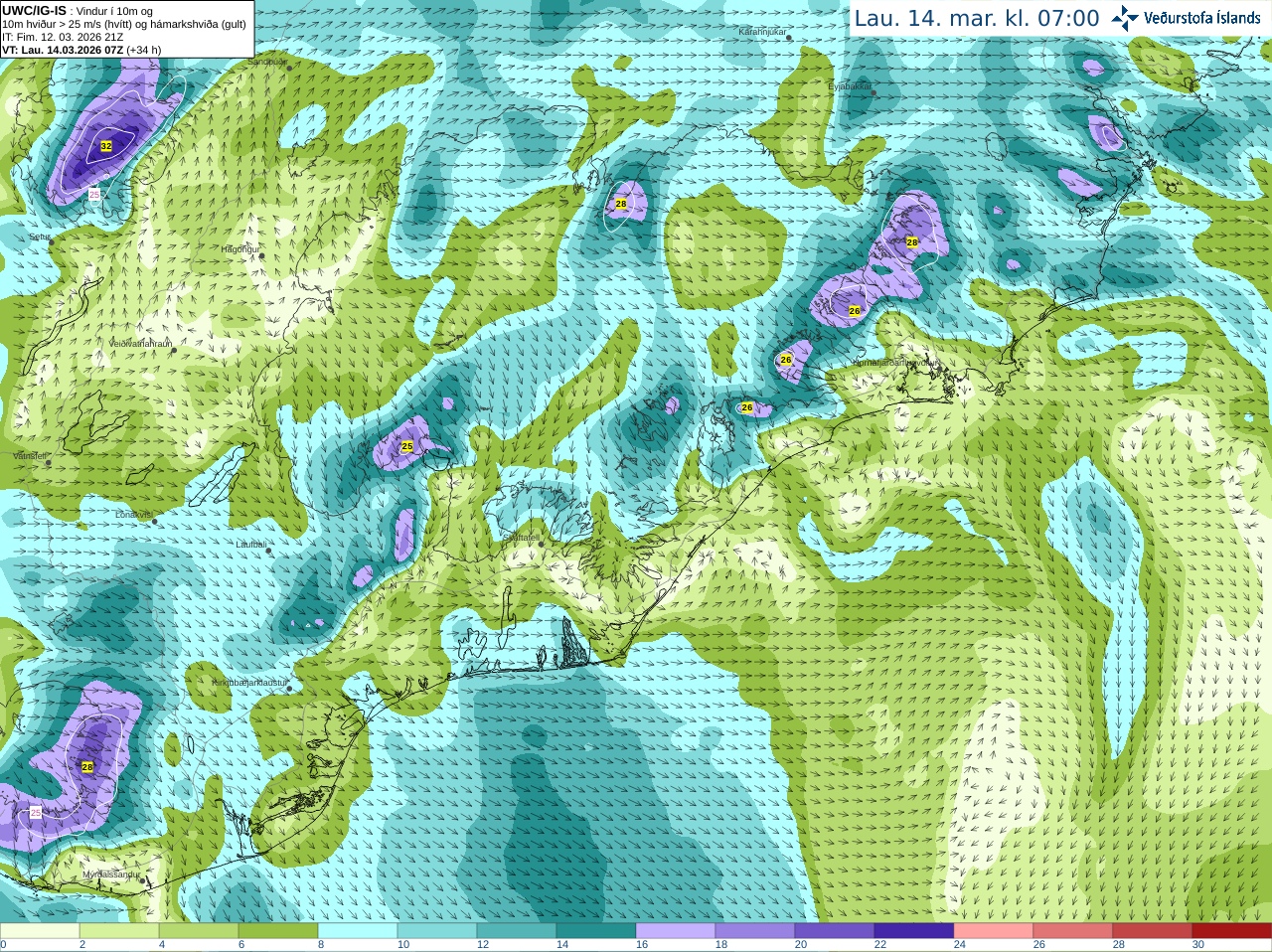The width and height of the screenshot is (1272, 952).
Task: Click the 14–16 m/s dark teal legend swatch
Action: [596, 931]
